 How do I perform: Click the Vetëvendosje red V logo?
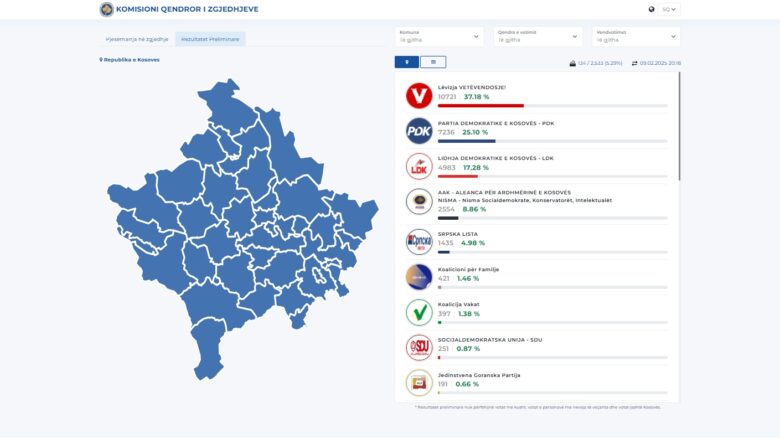click(419, 95)
